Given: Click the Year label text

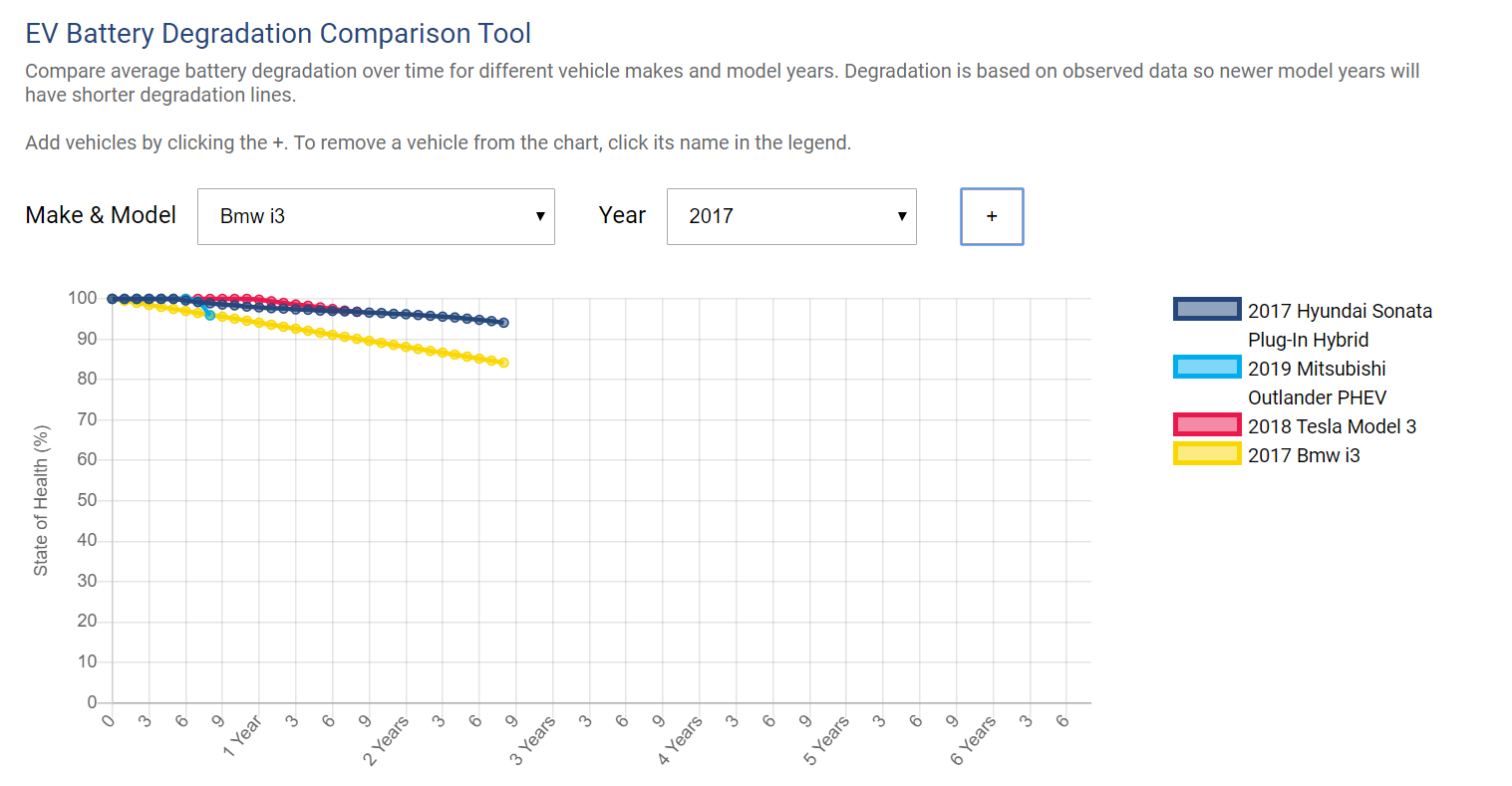Looking at the screenshot, I should pos(622,215).
